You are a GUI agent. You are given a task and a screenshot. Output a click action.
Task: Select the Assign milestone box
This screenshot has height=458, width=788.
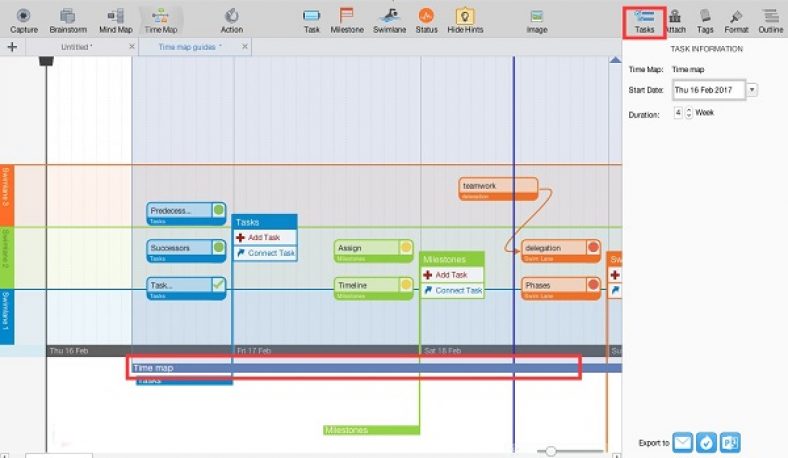(x=373, y=250)
